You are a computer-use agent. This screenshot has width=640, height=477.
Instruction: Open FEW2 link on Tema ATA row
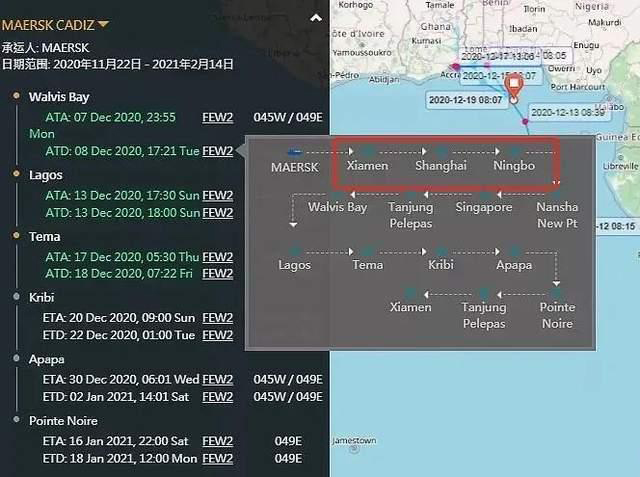coord(218,257)
